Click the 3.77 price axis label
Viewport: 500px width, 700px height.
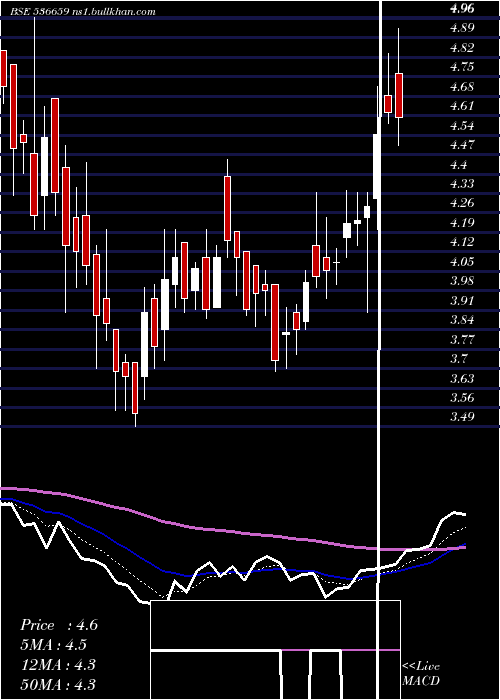462,339
